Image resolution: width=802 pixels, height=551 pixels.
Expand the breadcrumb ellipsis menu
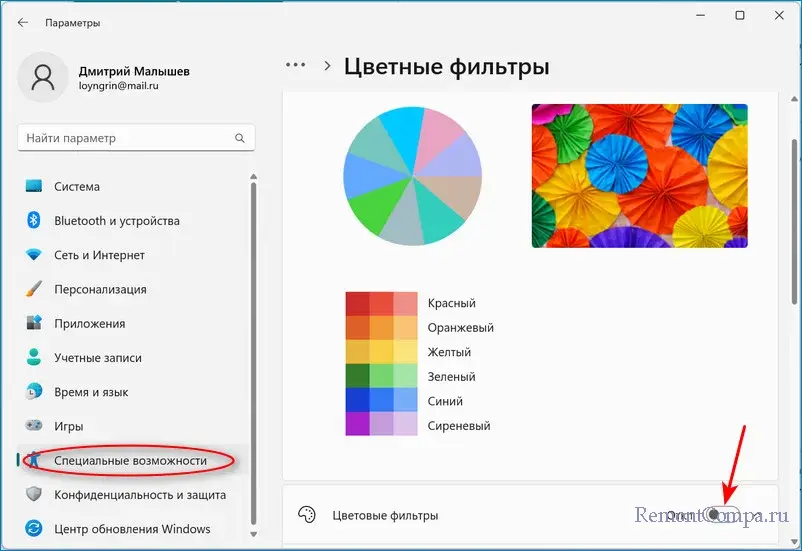295,65
